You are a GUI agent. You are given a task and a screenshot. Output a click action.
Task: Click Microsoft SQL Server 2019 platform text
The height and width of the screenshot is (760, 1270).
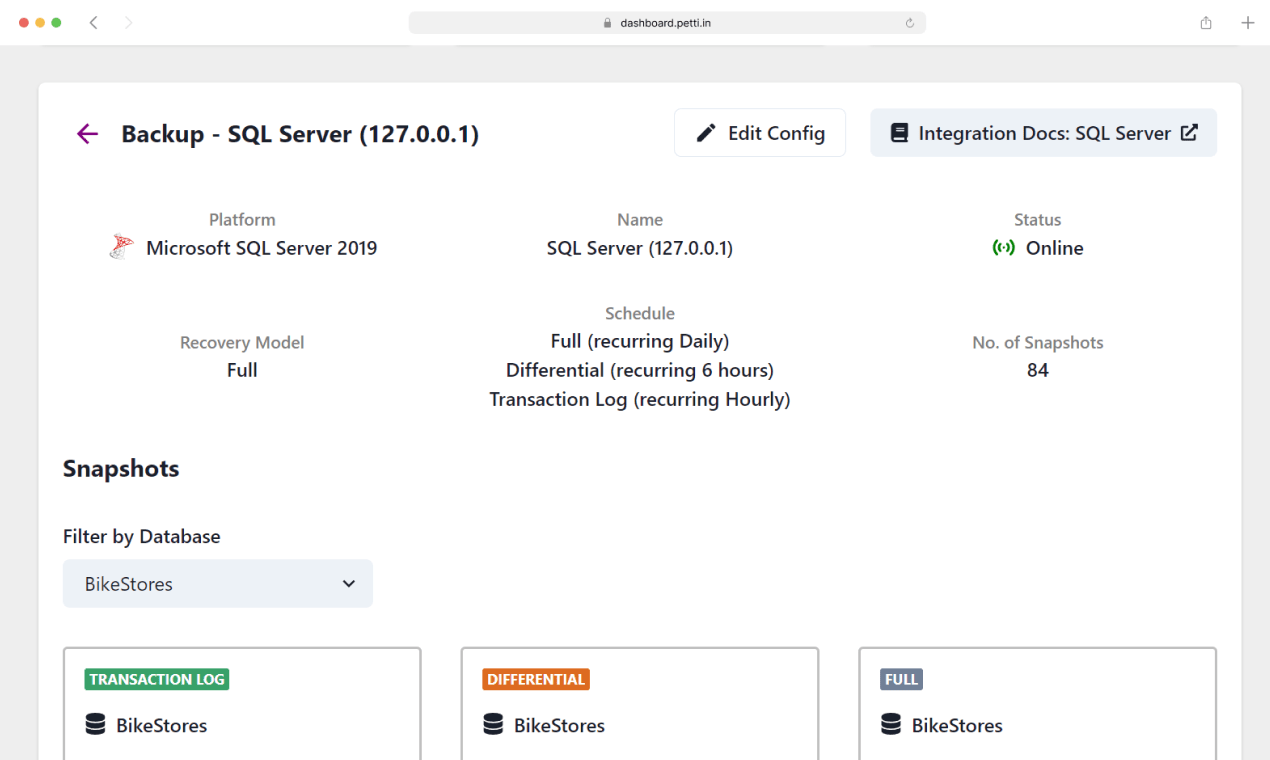(x=262, y=248)
